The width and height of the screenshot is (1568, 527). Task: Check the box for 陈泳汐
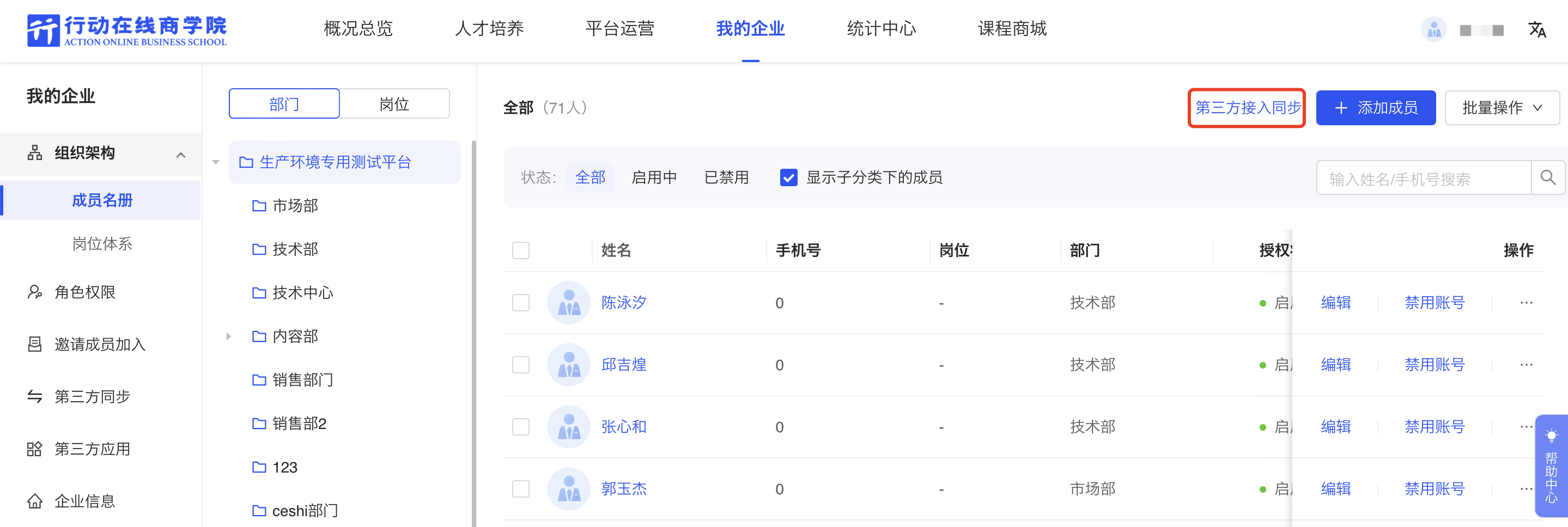pos(520,303)
